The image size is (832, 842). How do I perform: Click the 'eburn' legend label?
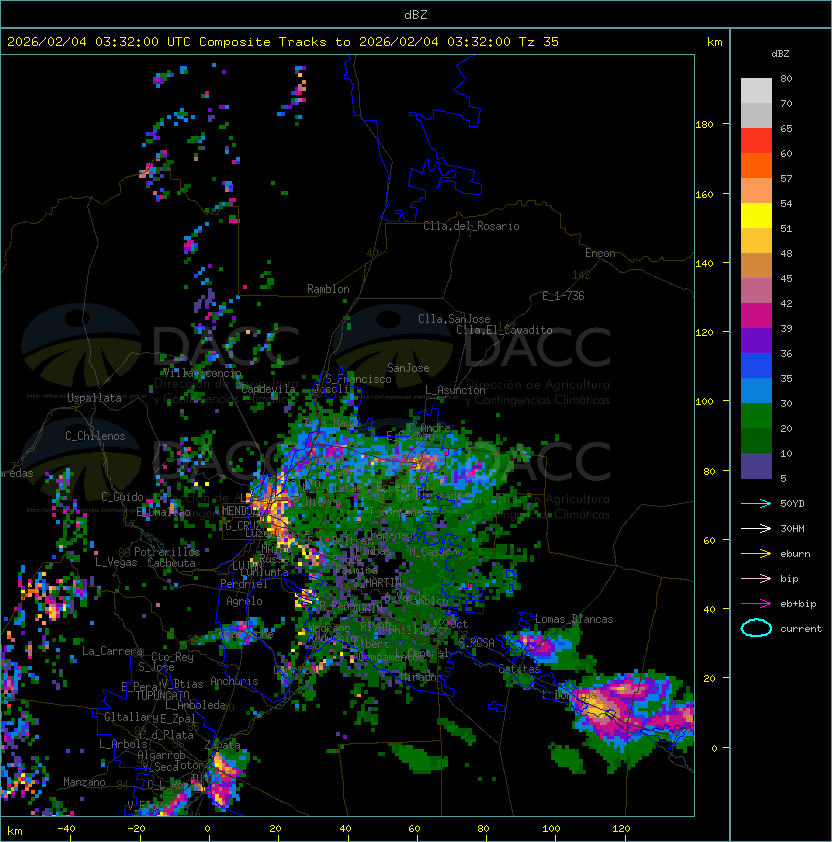795,554
